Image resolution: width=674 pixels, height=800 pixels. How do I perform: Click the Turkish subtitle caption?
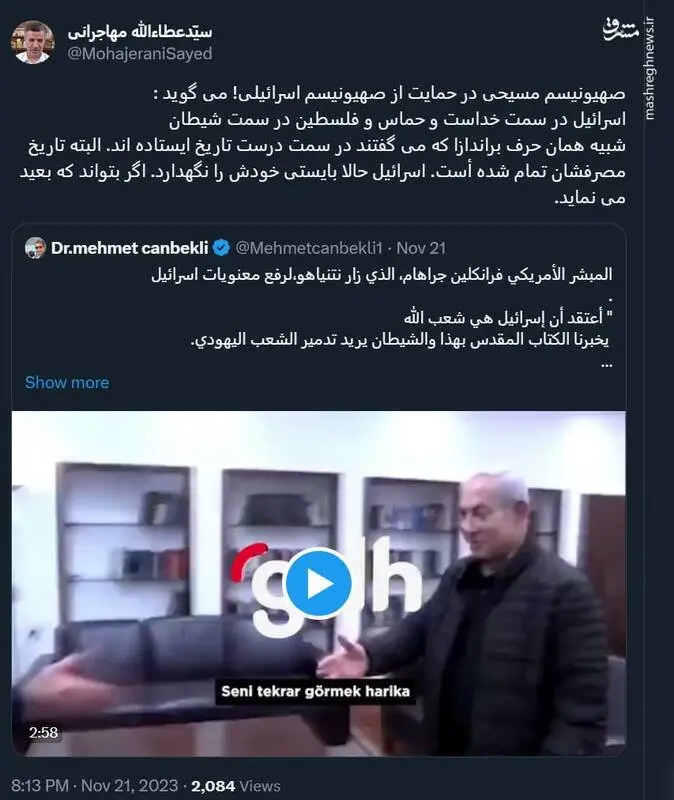click(315, 691)
